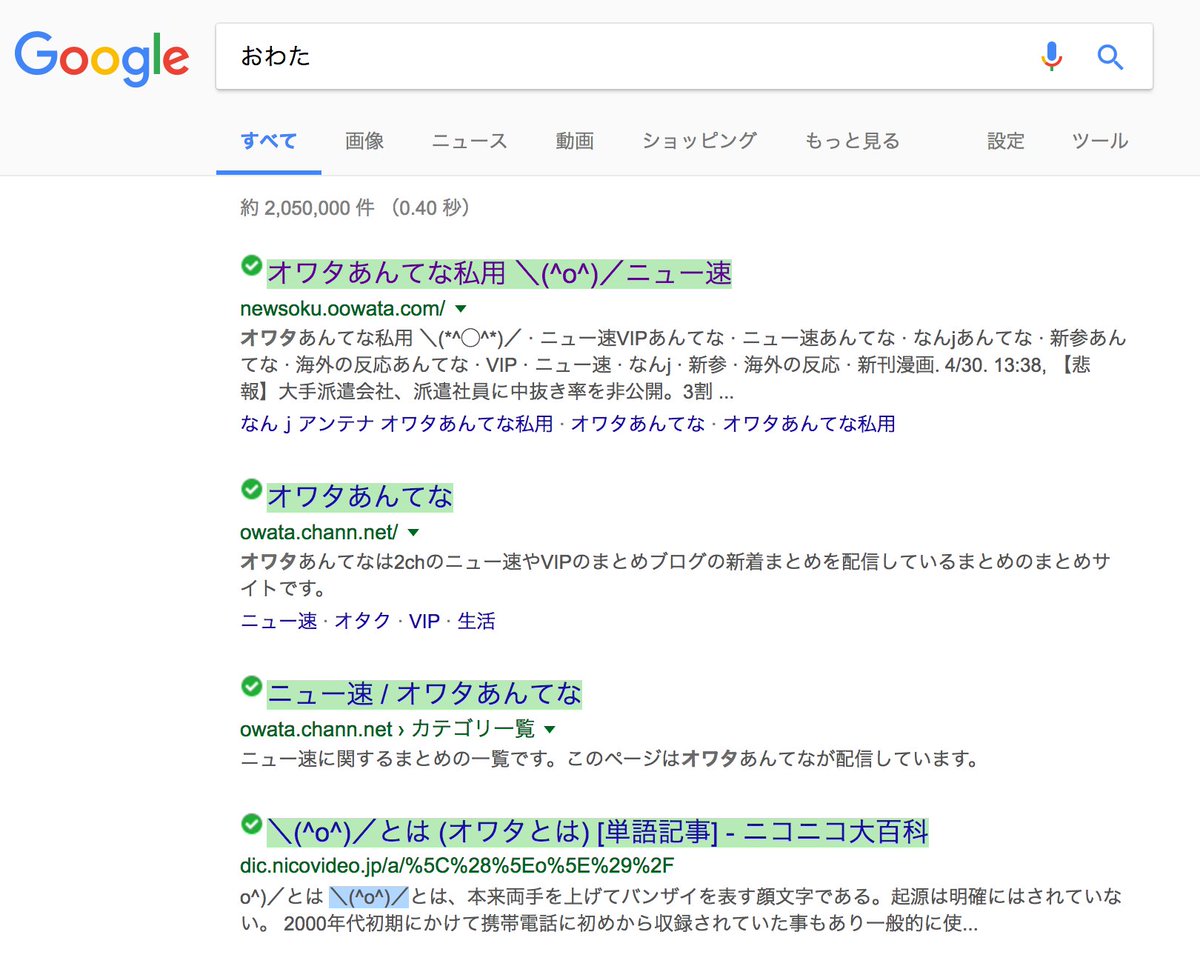Open middle sitelink オワタあんてな under newsoku result

click(x=638, y=424)
